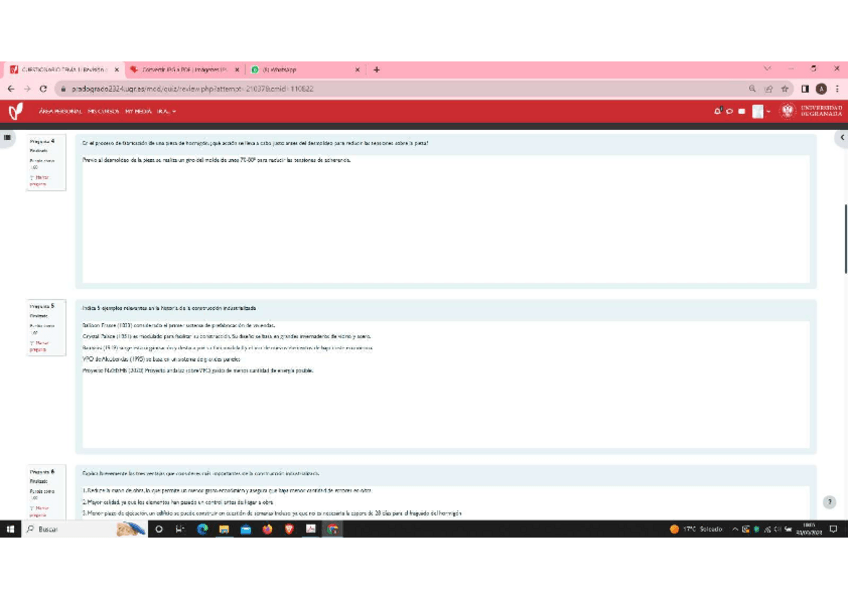This screenshot has width=848, height=599.
Task: Open the Windows Start menu
Action: [x=10, y=529]
